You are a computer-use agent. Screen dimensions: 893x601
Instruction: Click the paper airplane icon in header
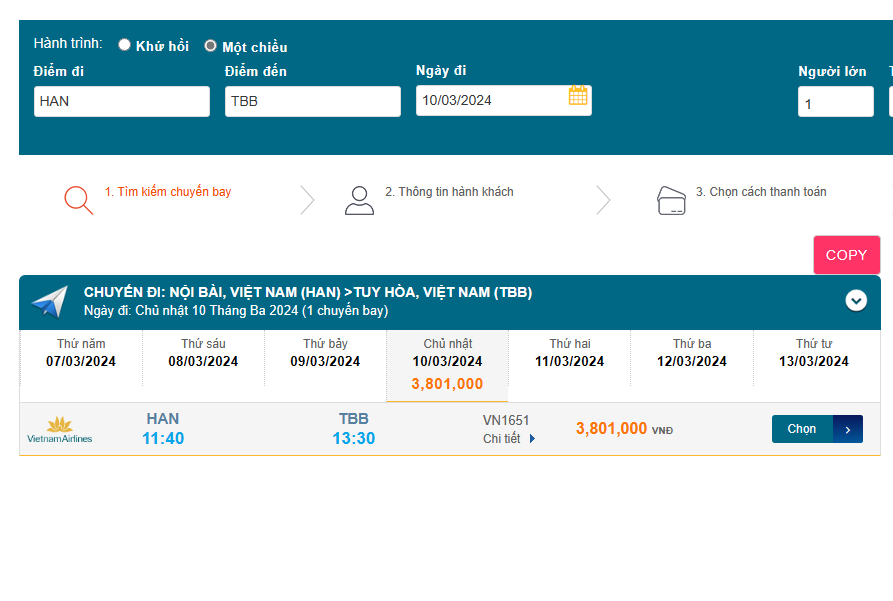49,301
